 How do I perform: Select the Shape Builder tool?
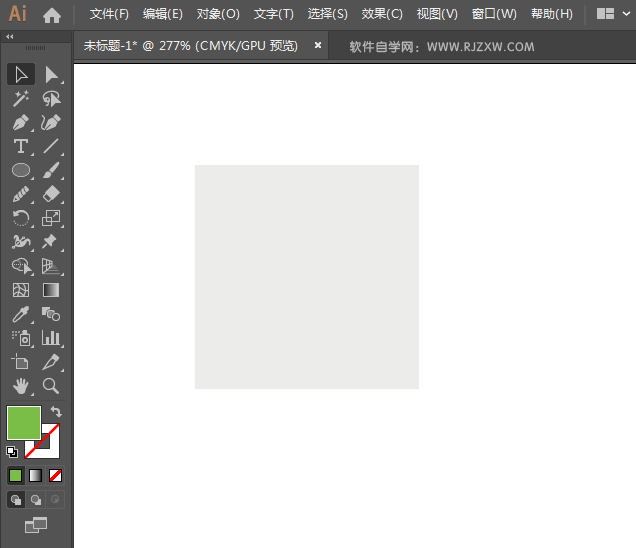pyautogui.click(x=21, y=266)
